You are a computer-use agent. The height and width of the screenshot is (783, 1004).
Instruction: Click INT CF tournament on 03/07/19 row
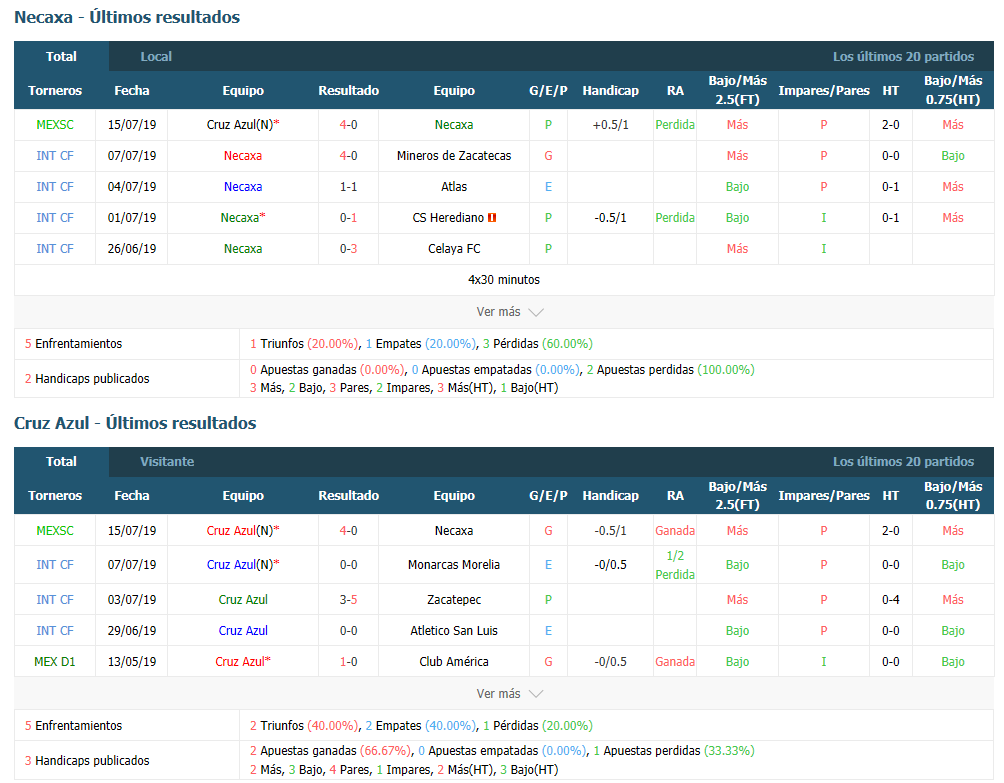click(x=55, y=600)
